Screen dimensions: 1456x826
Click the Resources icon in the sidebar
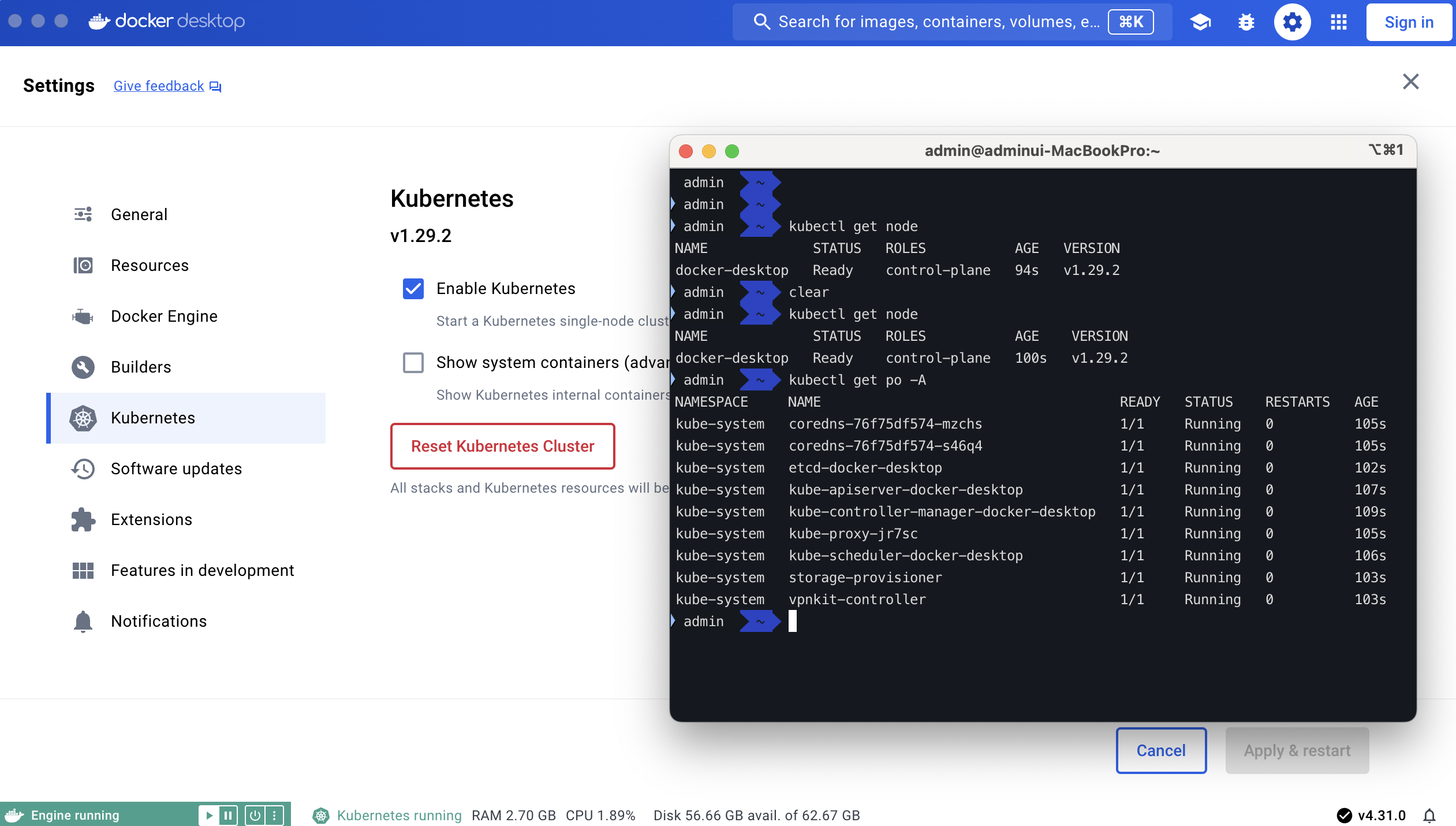(83, 265)
